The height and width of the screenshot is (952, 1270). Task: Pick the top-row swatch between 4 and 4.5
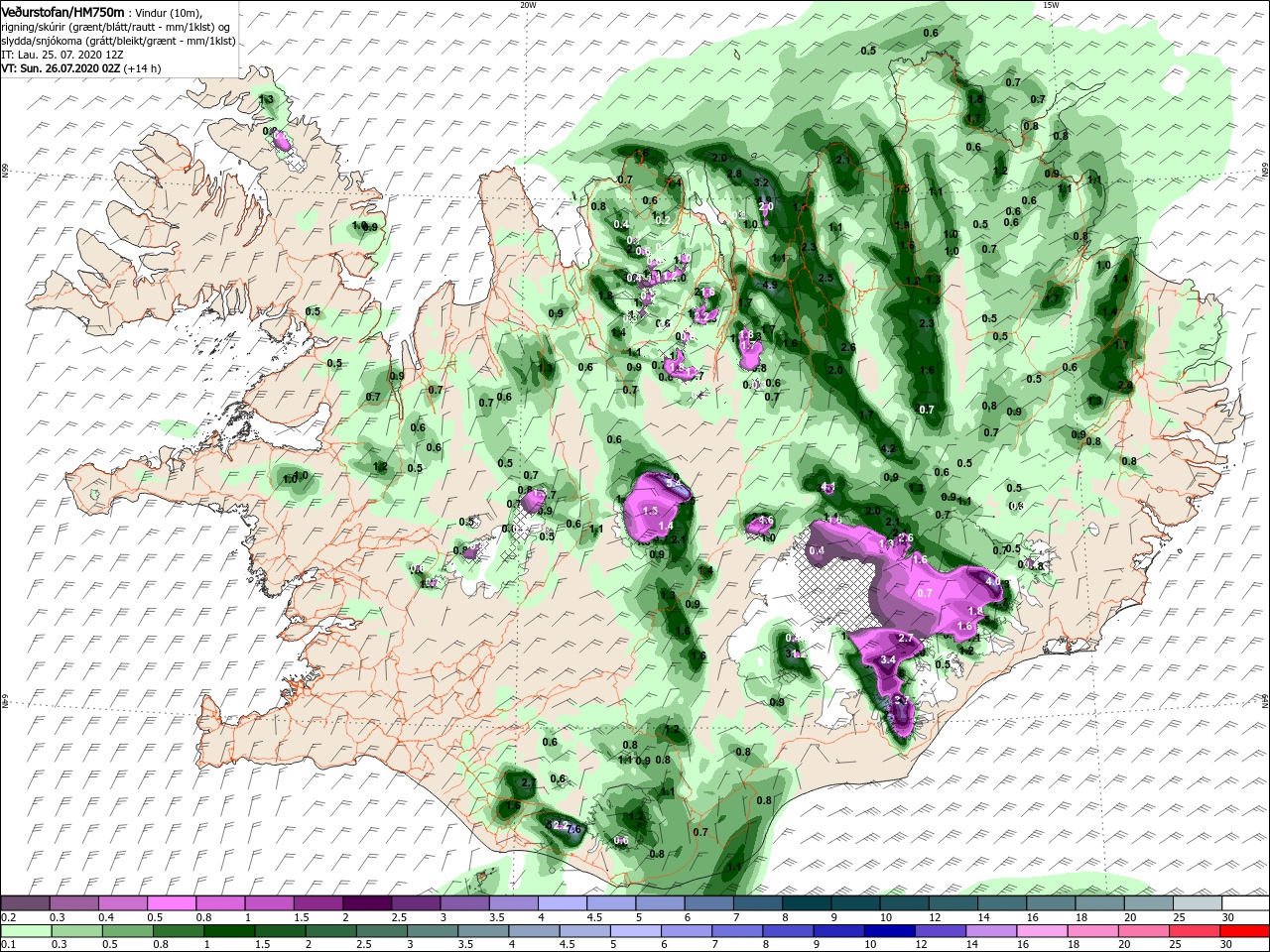tap(562, 903)
